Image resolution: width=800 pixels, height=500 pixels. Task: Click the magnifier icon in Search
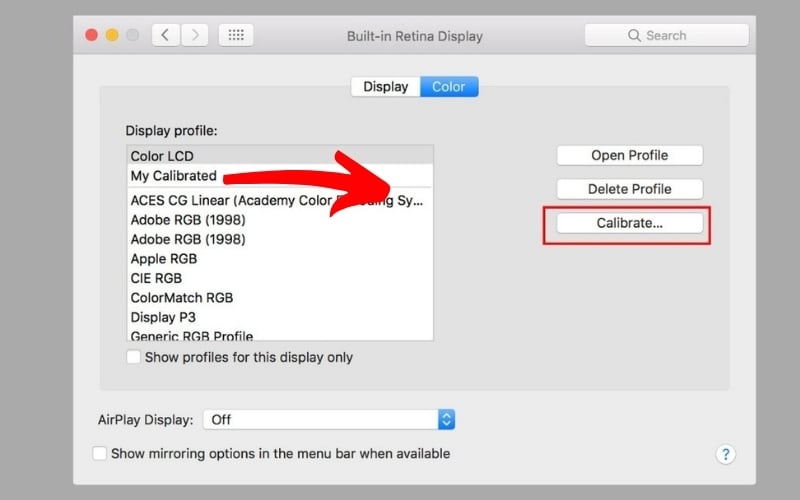(x=634, y=35)
